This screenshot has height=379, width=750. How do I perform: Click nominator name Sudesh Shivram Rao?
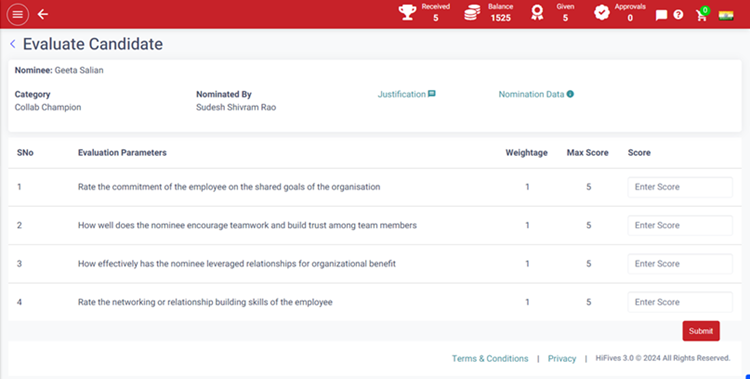(x=236, y=107)
